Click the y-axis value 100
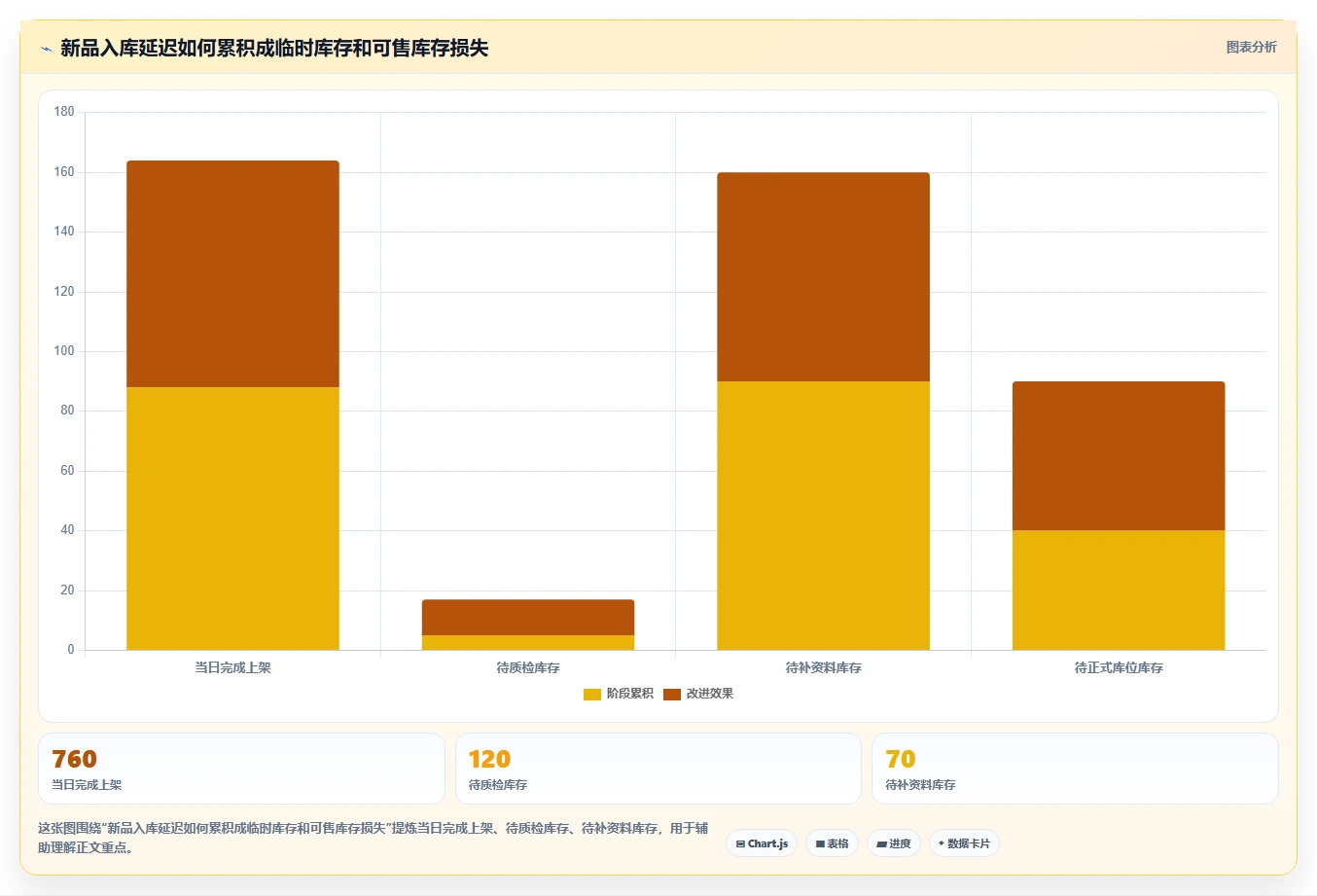 point(64,351)
